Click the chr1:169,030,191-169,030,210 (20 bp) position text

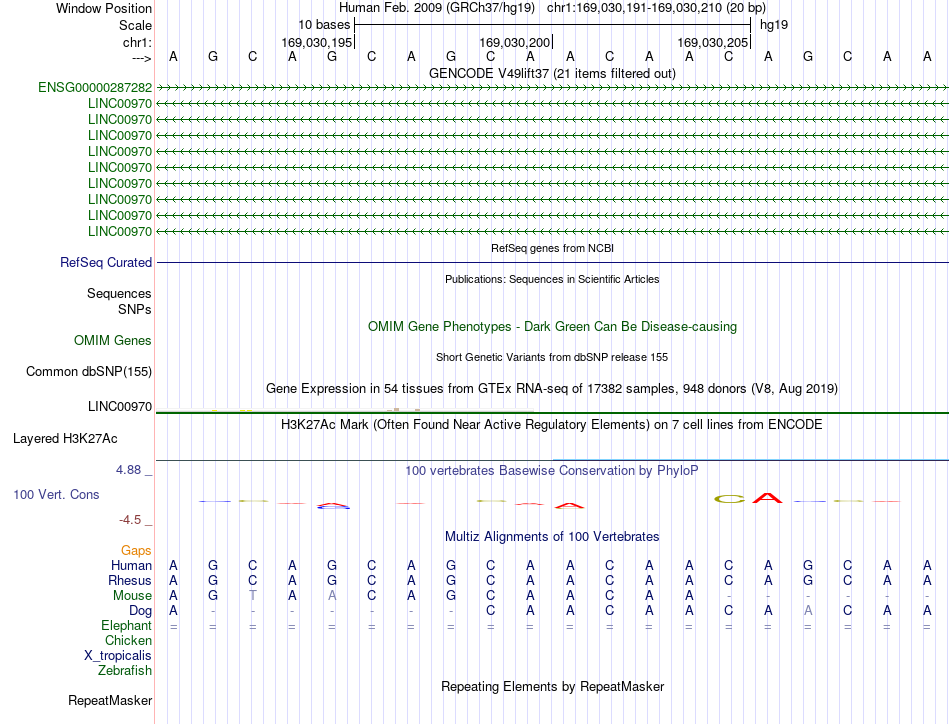click(x=656, y=8)
